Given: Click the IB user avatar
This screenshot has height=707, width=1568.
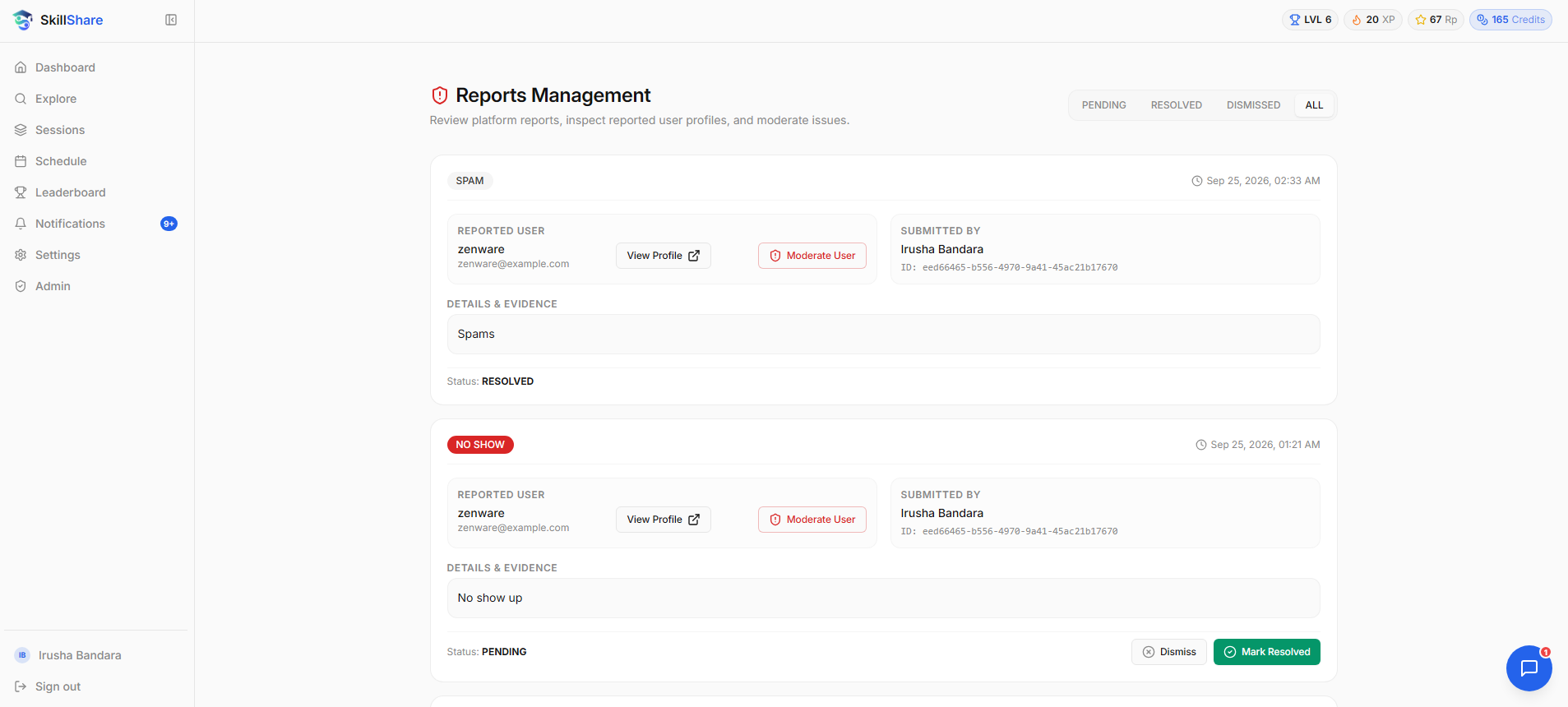Looking at the screenshot, I should pos(22,655).
